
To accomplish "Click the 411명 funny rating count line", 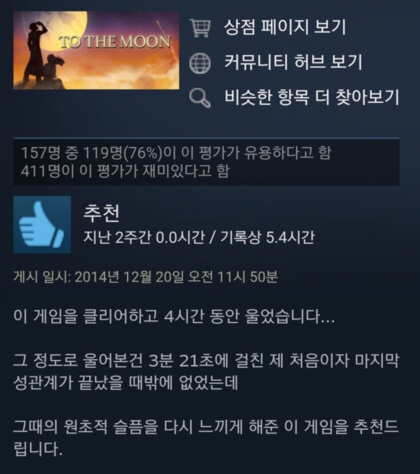I will pyautogui.click(x=125, y=171).
